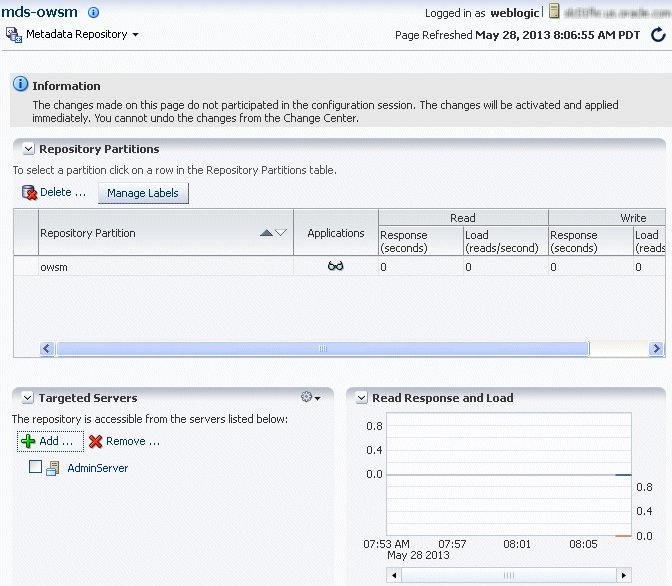This screenshot has width=672, height=586.
Task: Click the Repository Partition column header
Action: (x=166, y=233)
